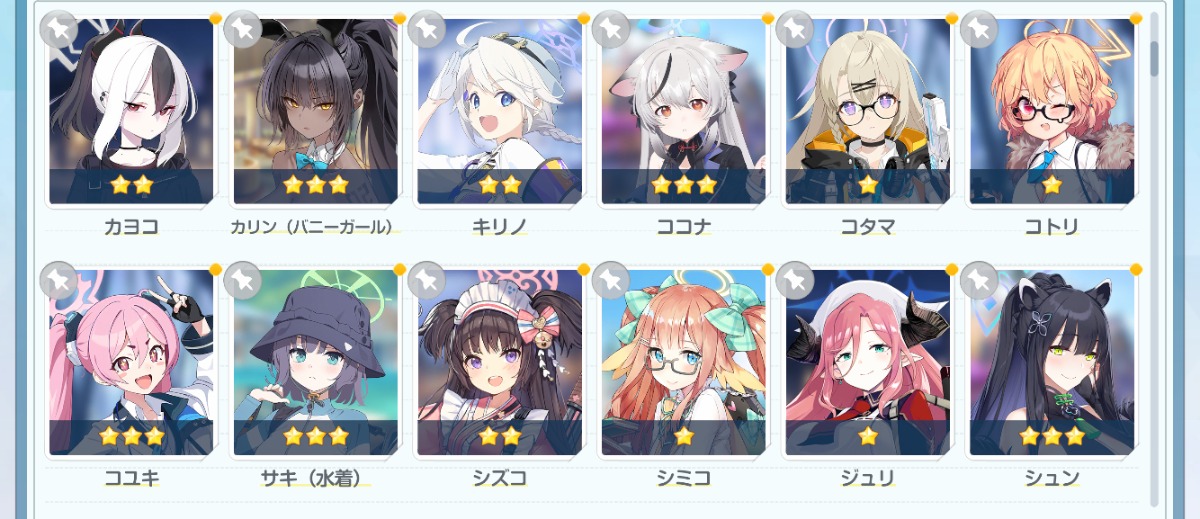The width and height of the screenshot is (1200, 519).
Task: Toggle the pin icon on キリノ card
Action: 427,29
